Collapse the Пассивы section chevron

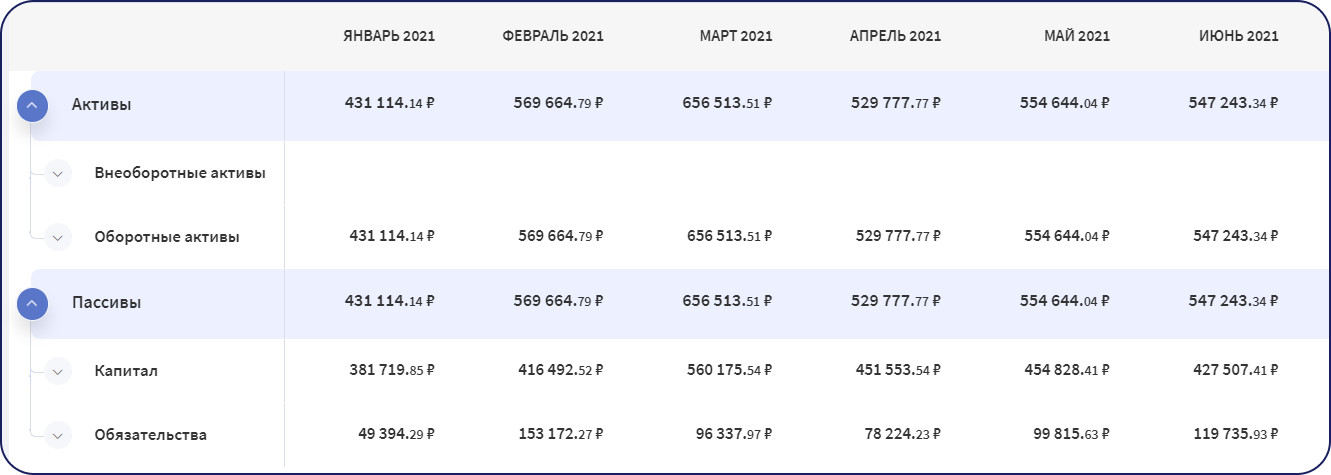tap(32, 302)
